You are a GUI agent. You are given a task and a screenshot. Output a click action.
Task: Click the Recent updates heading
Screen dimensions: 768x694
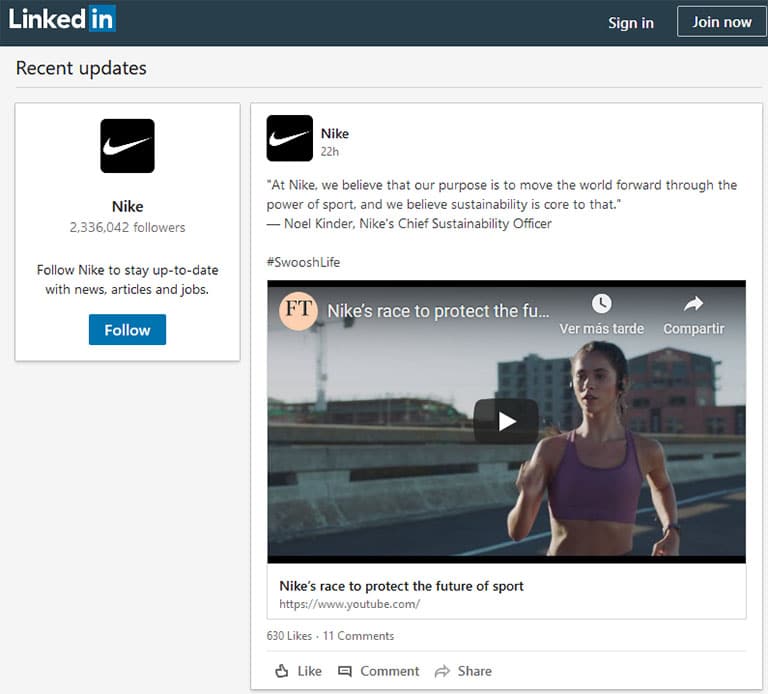point(81,68)
